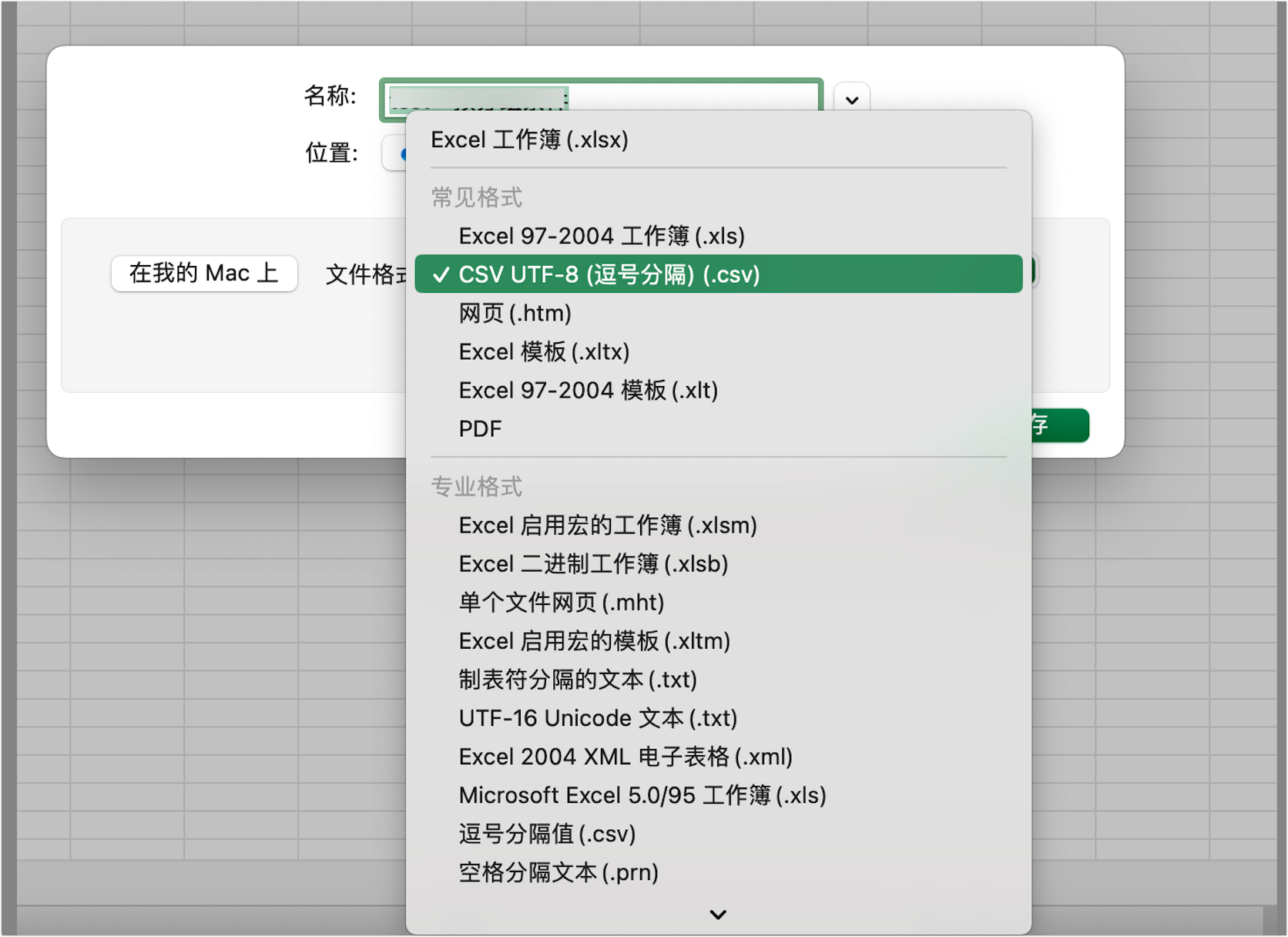Image resolution: width=1288 pixels, height=937 pixels.
Task: Select Excel 97-2004 模板 (.xlt)
Action: (588, 390)
